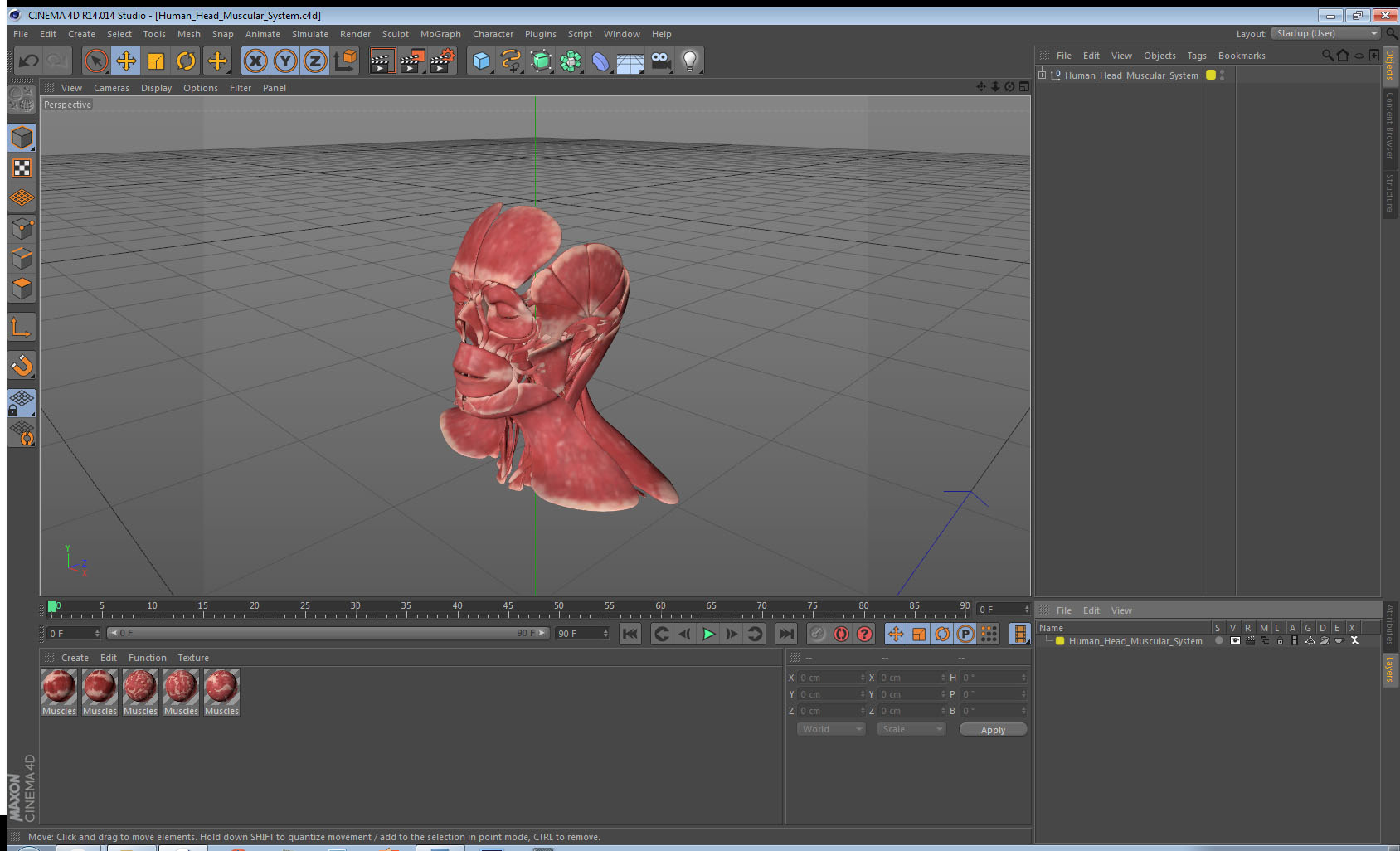
Task: Open the World coordinate dropdown
Action: [x=831, y=729]
